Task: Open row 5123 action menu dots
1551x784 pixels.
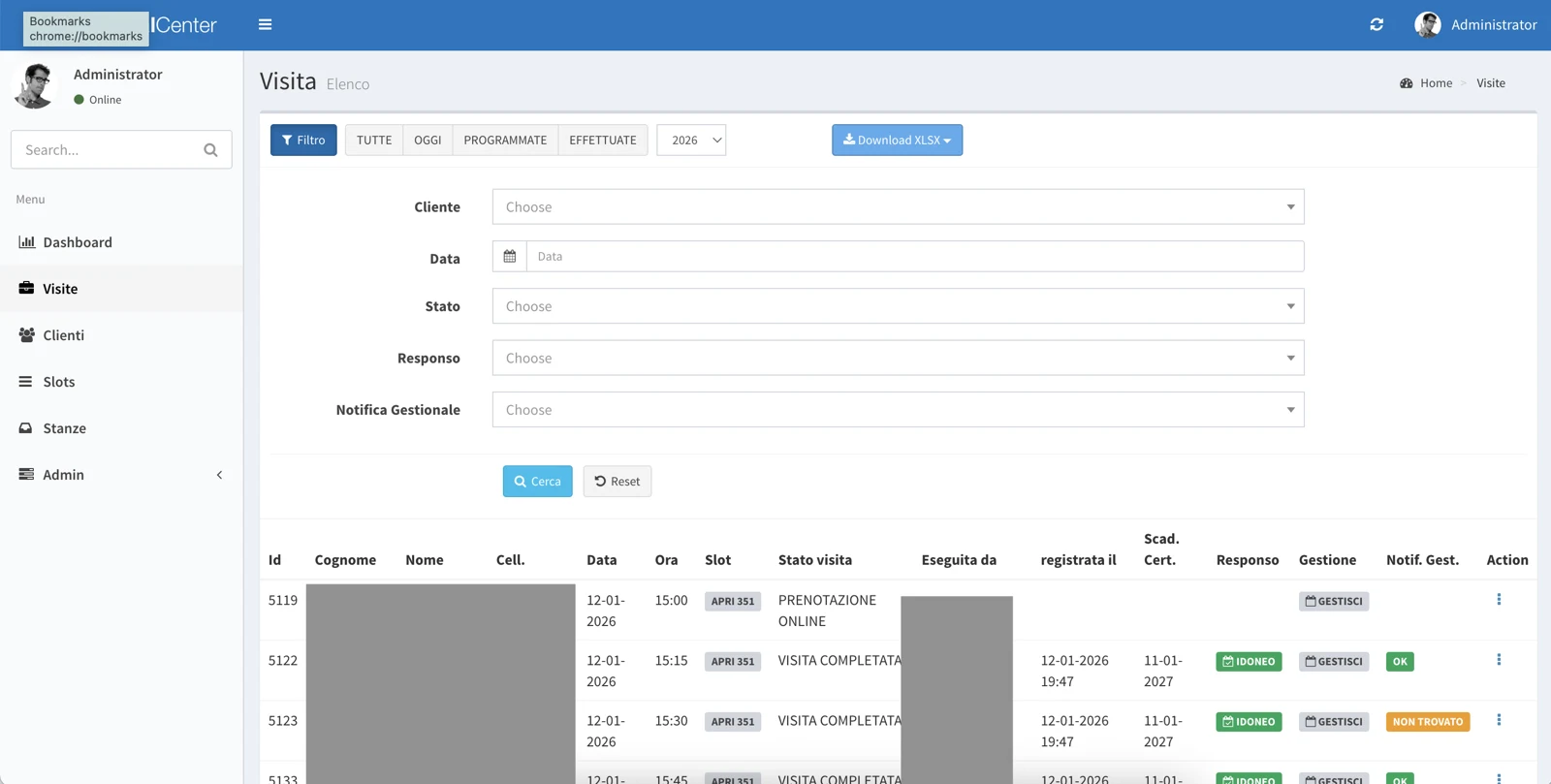Action: [x=1499, y=720]
